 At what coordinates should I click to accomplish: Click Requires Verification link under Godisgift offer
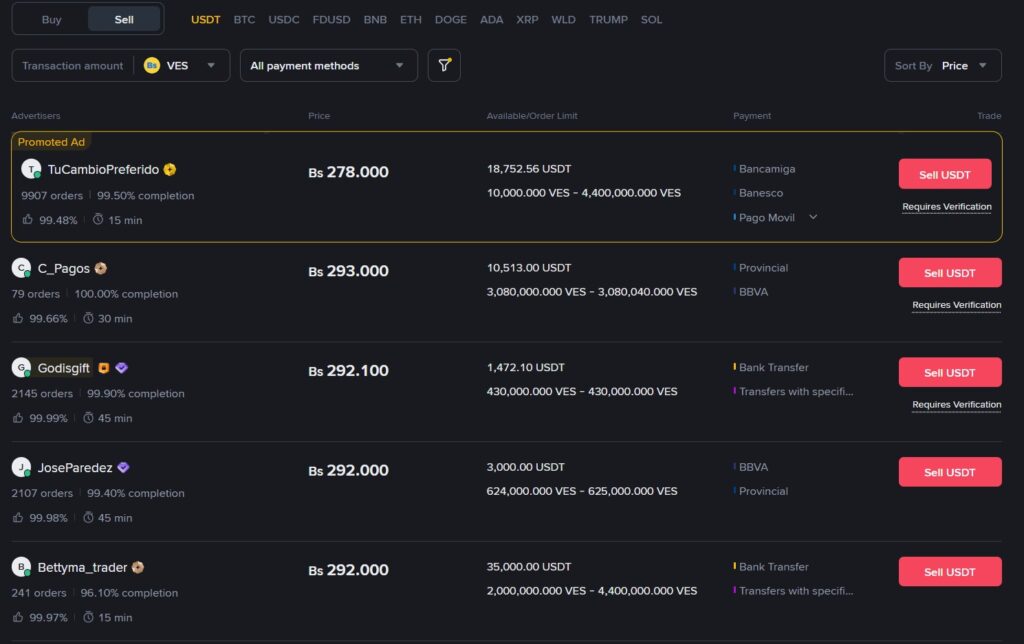coord(956,405)
